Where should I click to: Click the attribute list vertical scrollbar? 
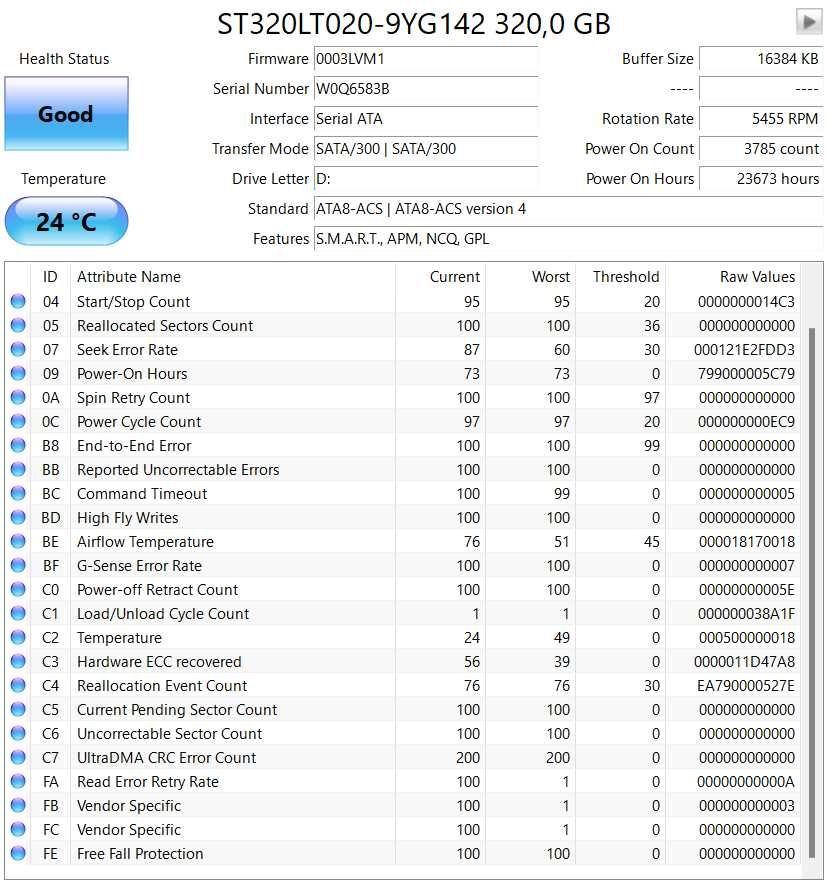pos(812,592)
